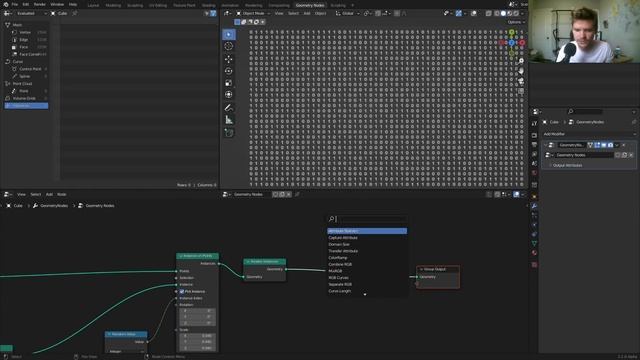Choose Curve Length in search results
This screenshot has width=640, height=360.
click(x=367, y=291)
